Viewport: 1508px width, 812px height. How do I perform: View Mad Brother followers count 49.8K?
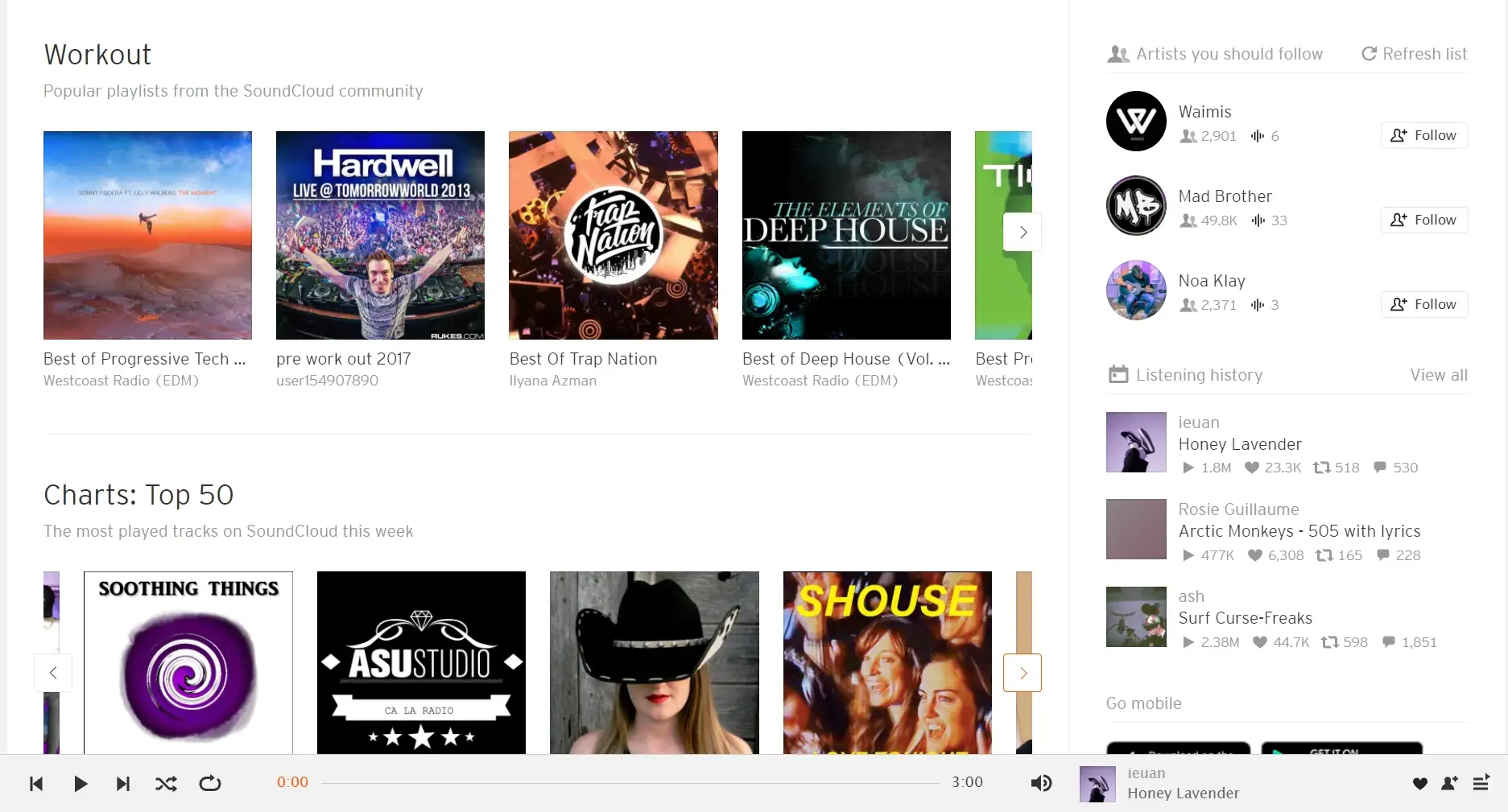pos(1208,221)
